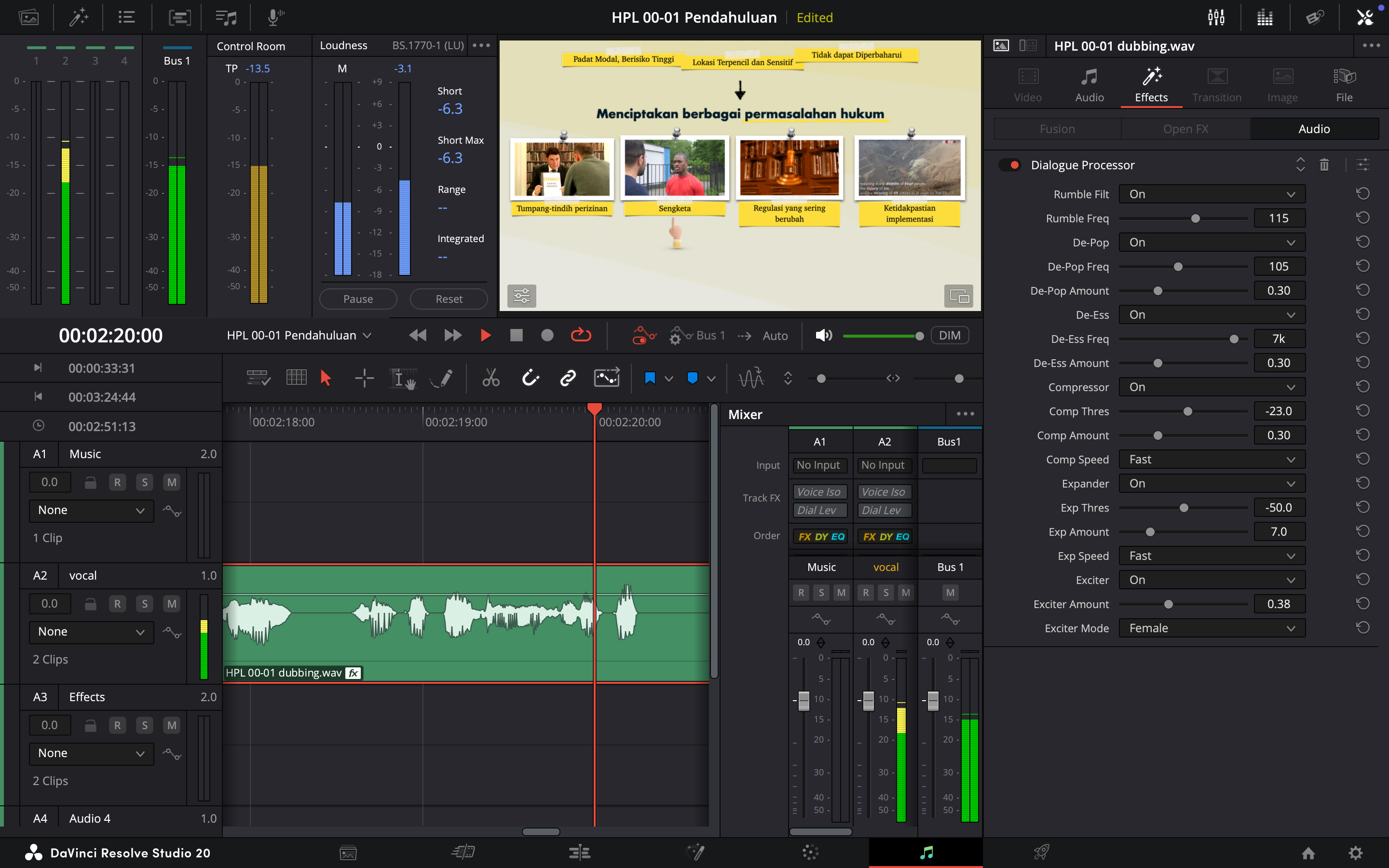This screenshot has width=1389, height=868.
Task: Select the Razor scissors tool
Action: coord(491,379)
